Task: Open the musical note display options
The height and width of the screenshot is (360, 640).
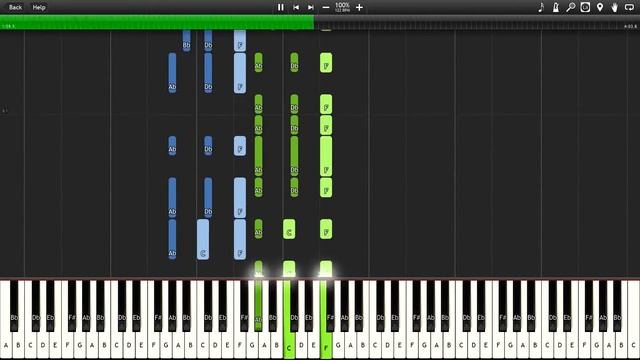Action: (541, 7)
